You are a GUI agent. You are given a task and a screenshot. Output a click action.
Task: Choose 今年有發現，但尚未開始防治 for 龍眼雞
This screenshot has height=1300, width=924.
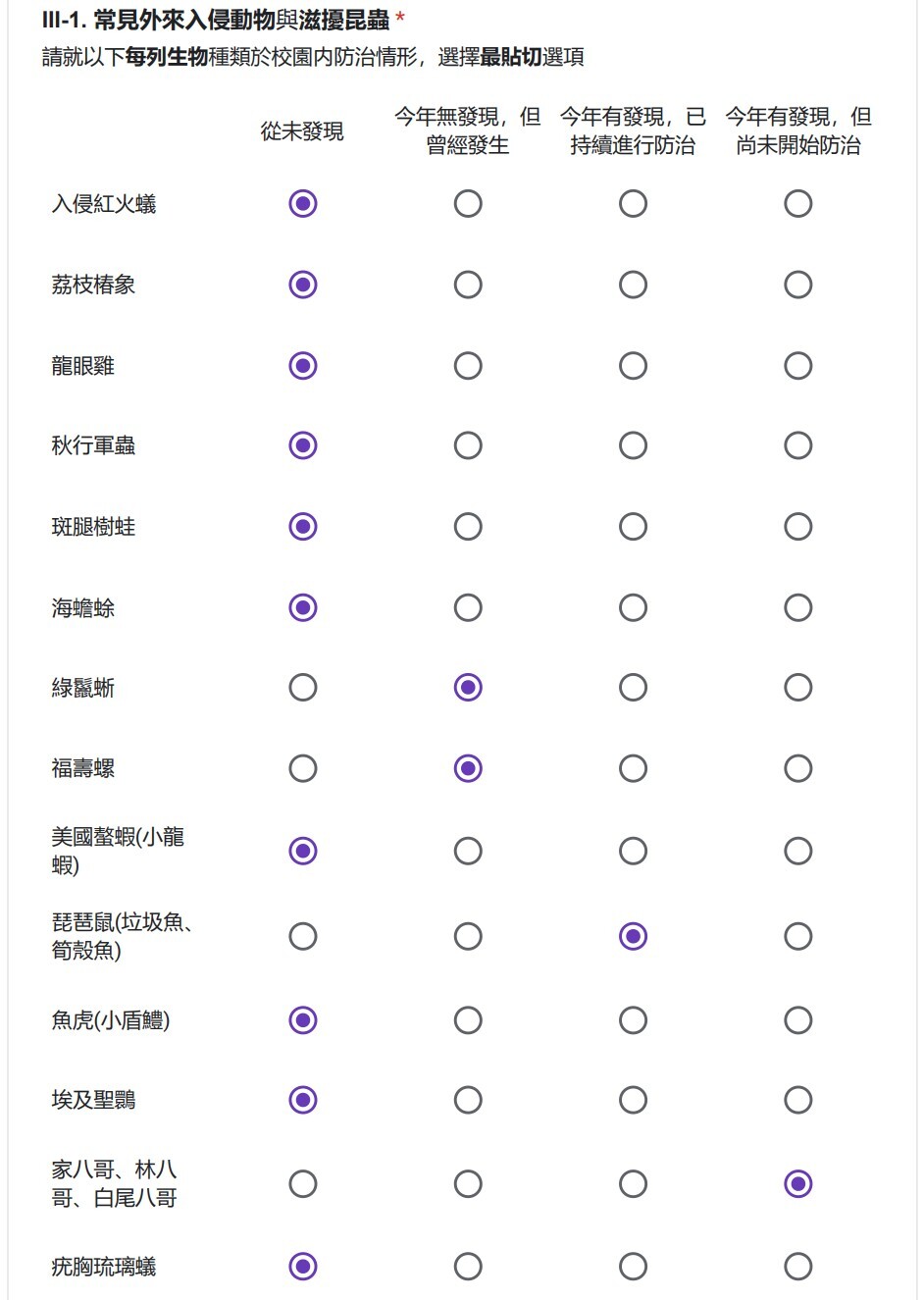coord(797,366)
